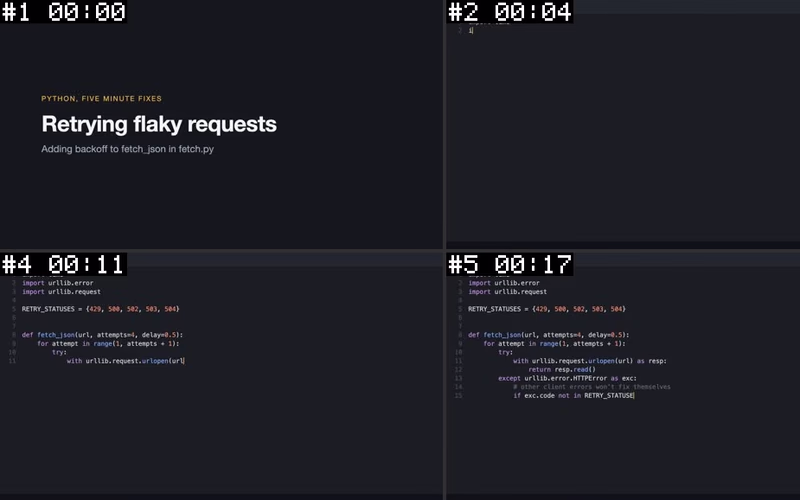Click "import urllib.request" in the 00:17 frame

point(508,292)
